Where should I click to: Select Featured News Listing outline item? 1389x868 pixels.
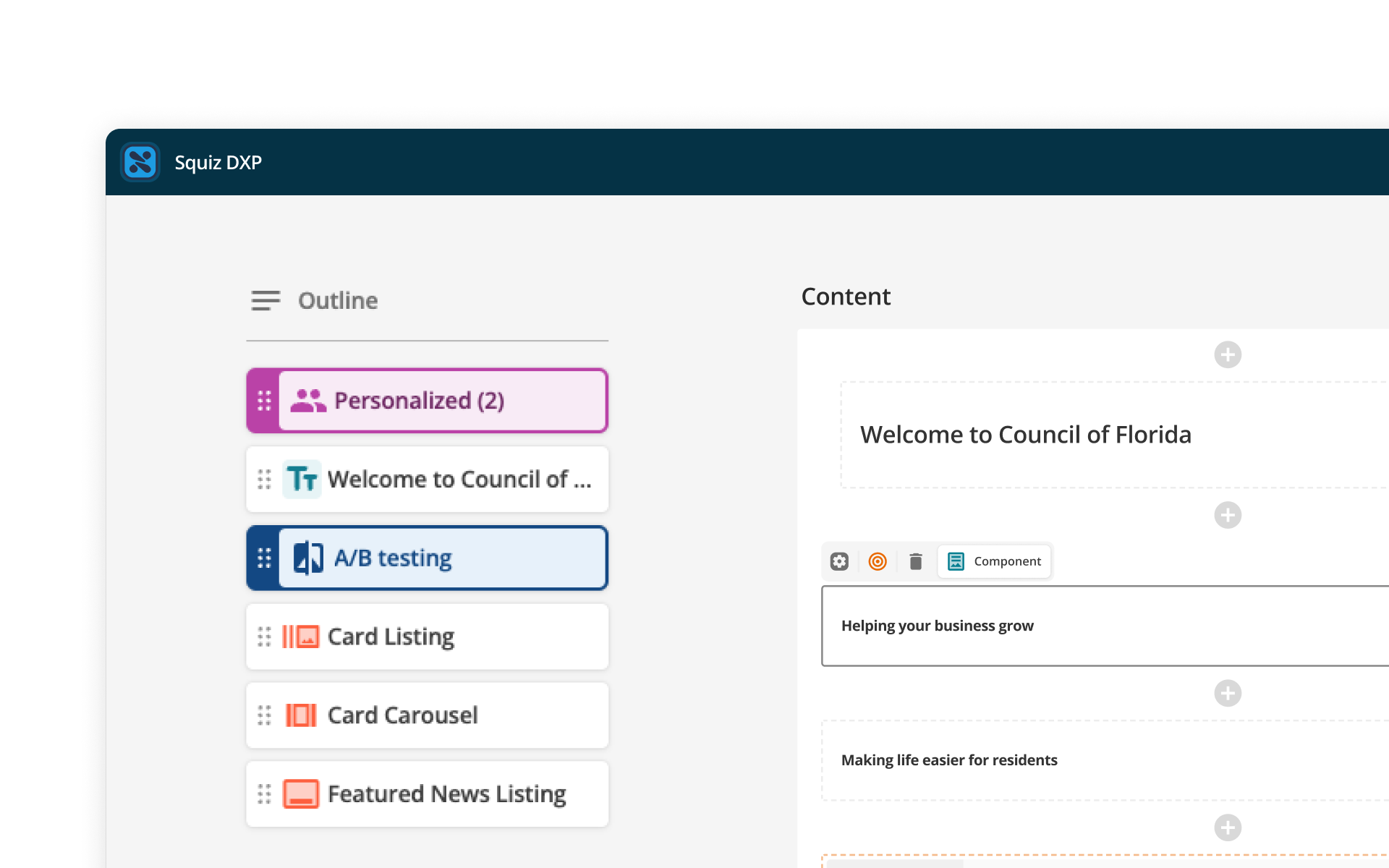427,793
